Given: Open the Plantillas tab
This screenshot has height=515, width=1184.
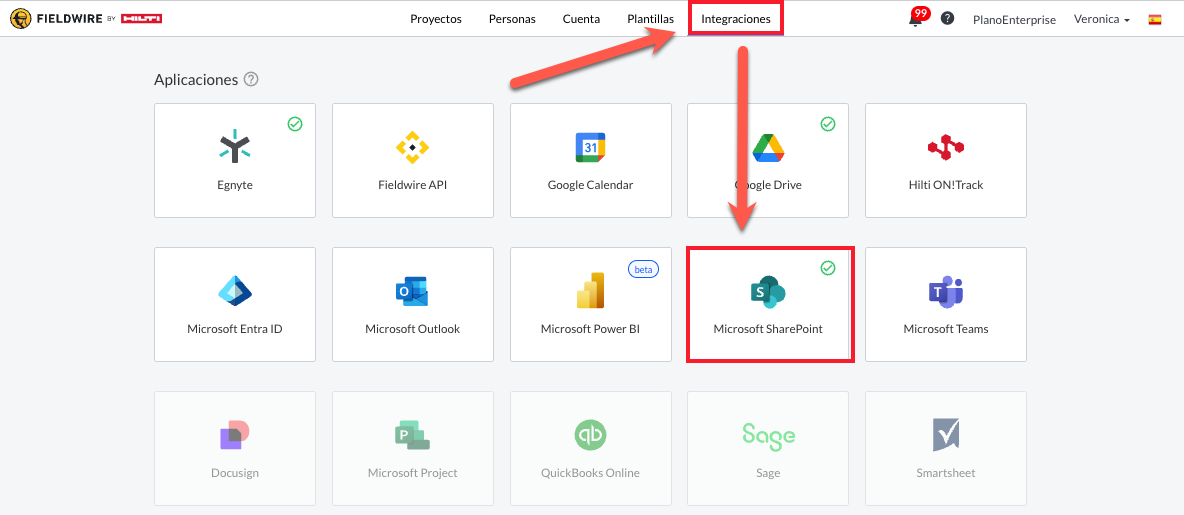Looking at the screenshot, I should point(650,20).
